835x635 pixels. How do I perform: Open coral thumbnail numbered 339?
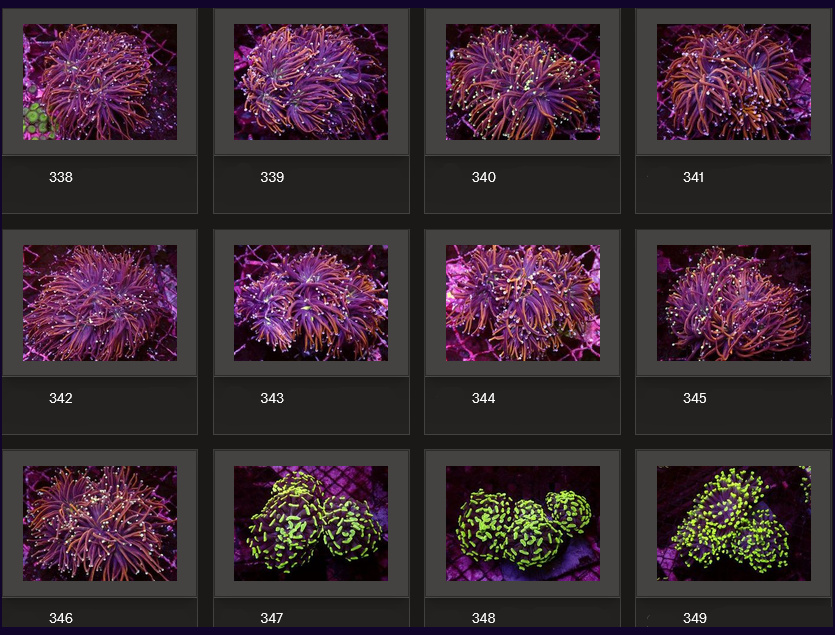tap(311, 82)
